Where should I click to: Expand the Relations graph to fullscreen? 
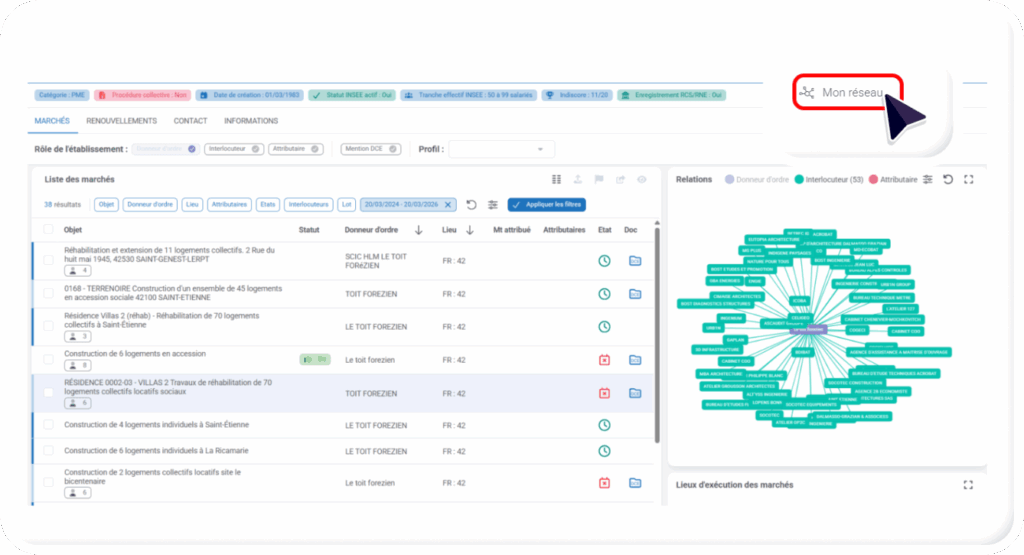coord(968,180)
